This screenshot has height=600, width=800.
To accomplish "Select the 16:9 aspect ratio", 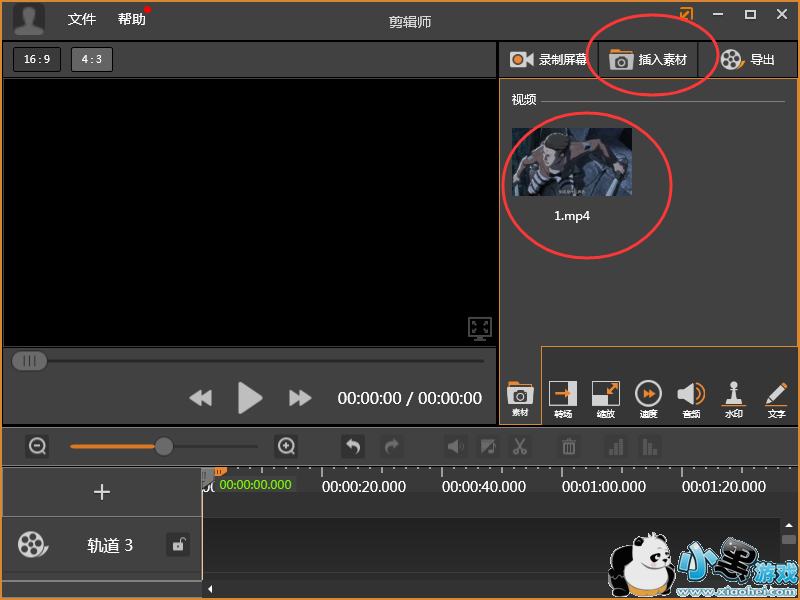I will click(37, 59).
